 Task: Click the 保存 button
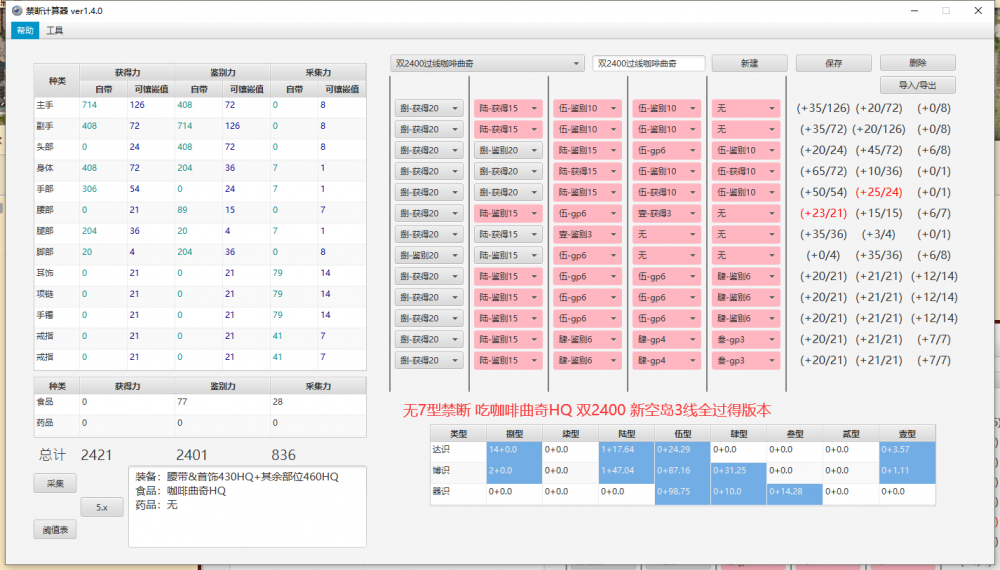click(834, 63)
